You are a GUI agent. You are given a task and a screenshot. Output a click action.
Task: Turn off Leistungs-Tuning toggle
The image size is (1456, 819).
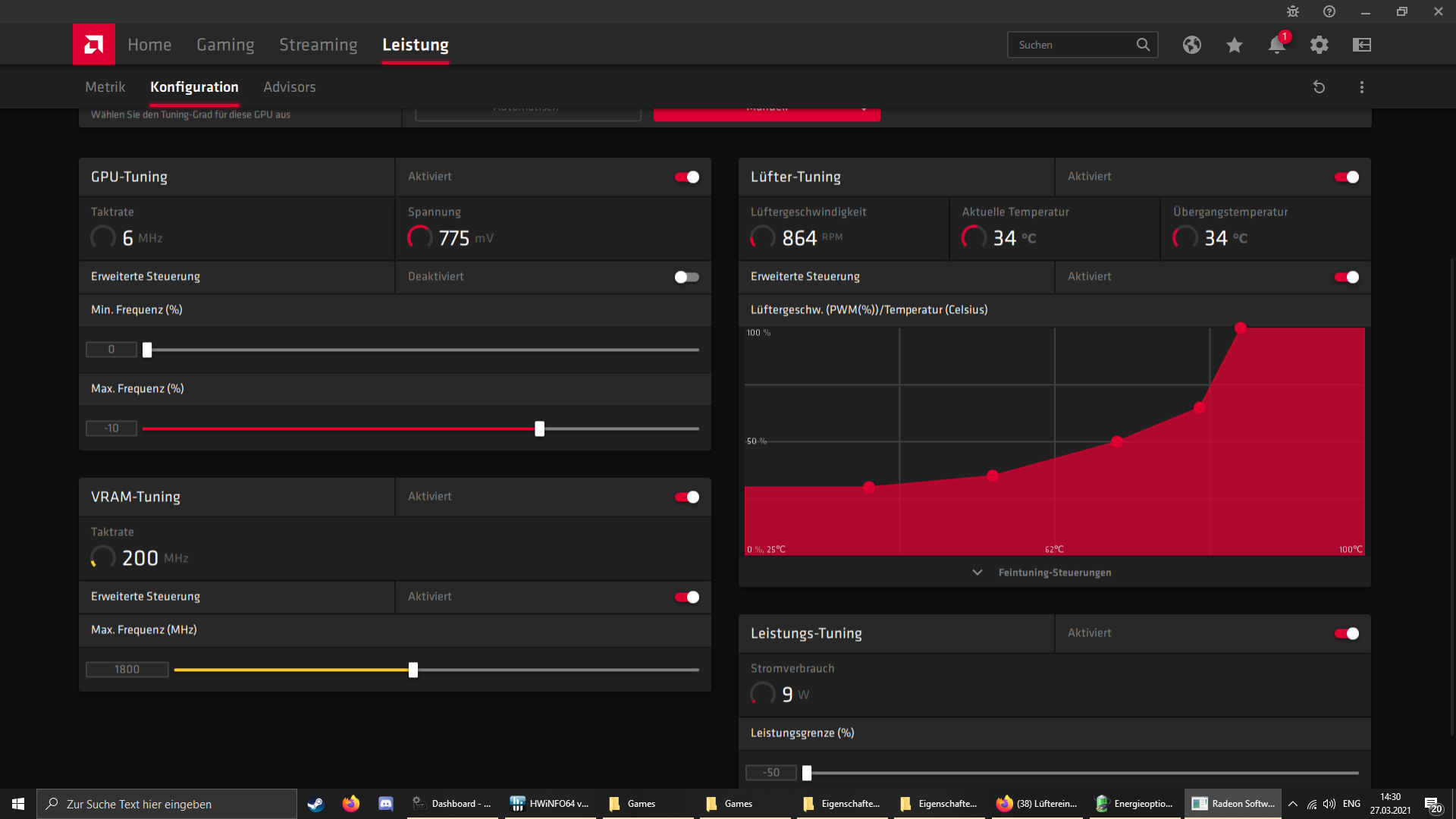tap(1347, 633)
